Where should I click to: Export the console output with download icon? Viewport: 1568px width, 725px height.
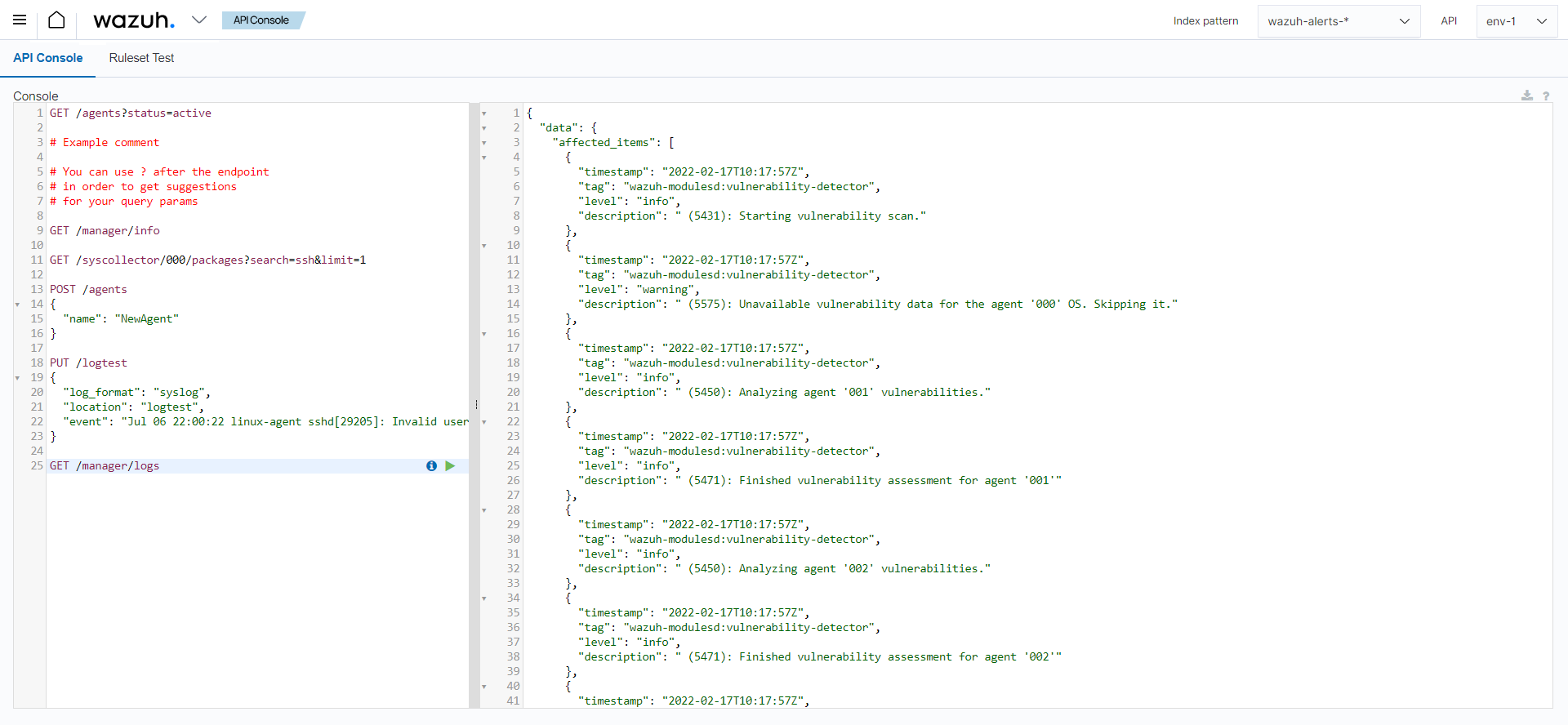[x=1527, y=96]
